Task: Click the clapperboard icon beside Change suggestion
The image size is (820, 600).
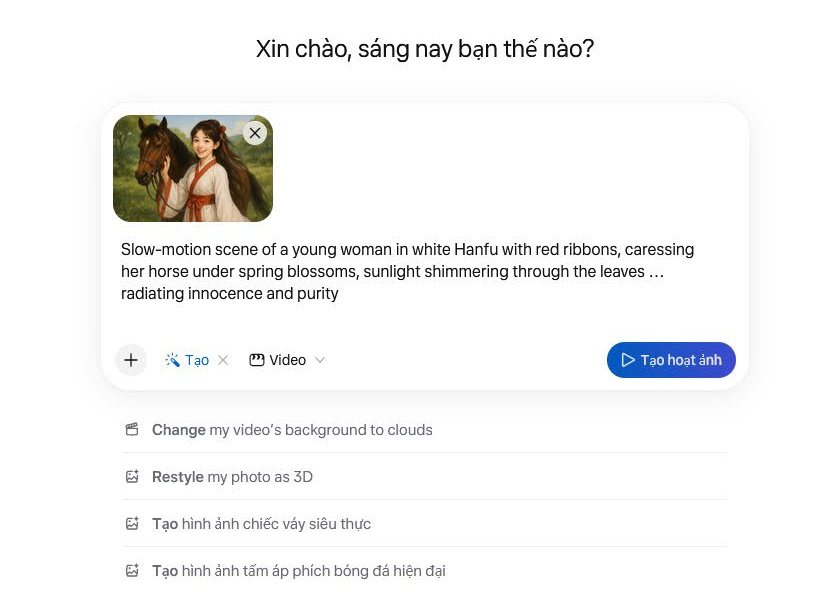Action: tap(132, 430)
